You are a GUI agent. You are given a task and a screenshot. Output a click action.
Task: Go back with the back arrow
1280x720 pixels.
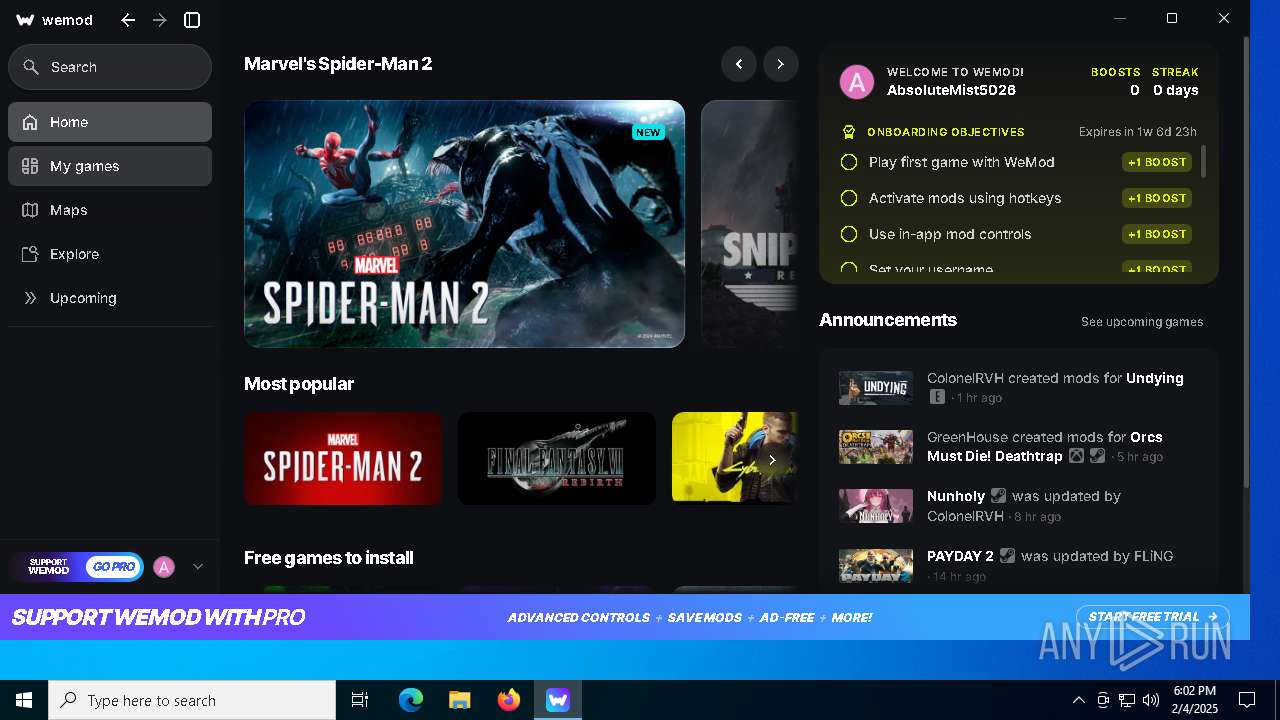tap(128, 20)
